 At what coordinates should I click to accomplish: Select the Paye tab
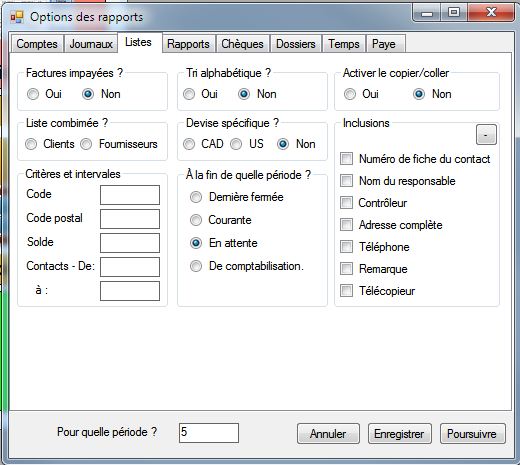(385, 44)
